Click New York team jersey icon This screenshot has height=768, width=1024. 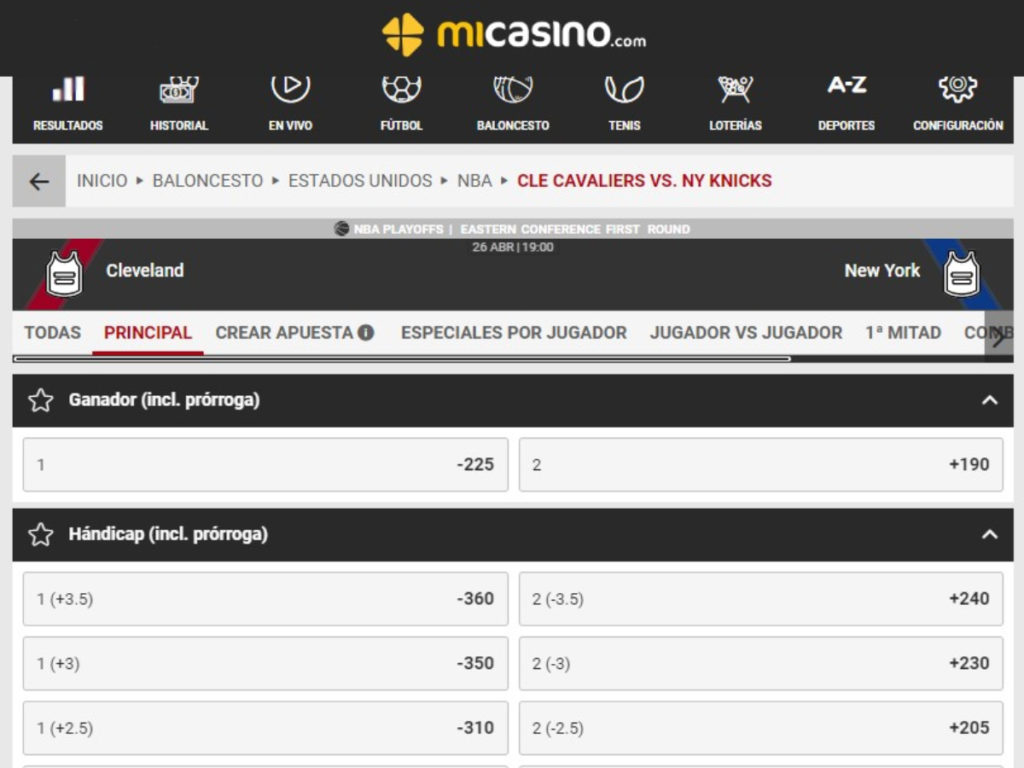coord(961,274)
